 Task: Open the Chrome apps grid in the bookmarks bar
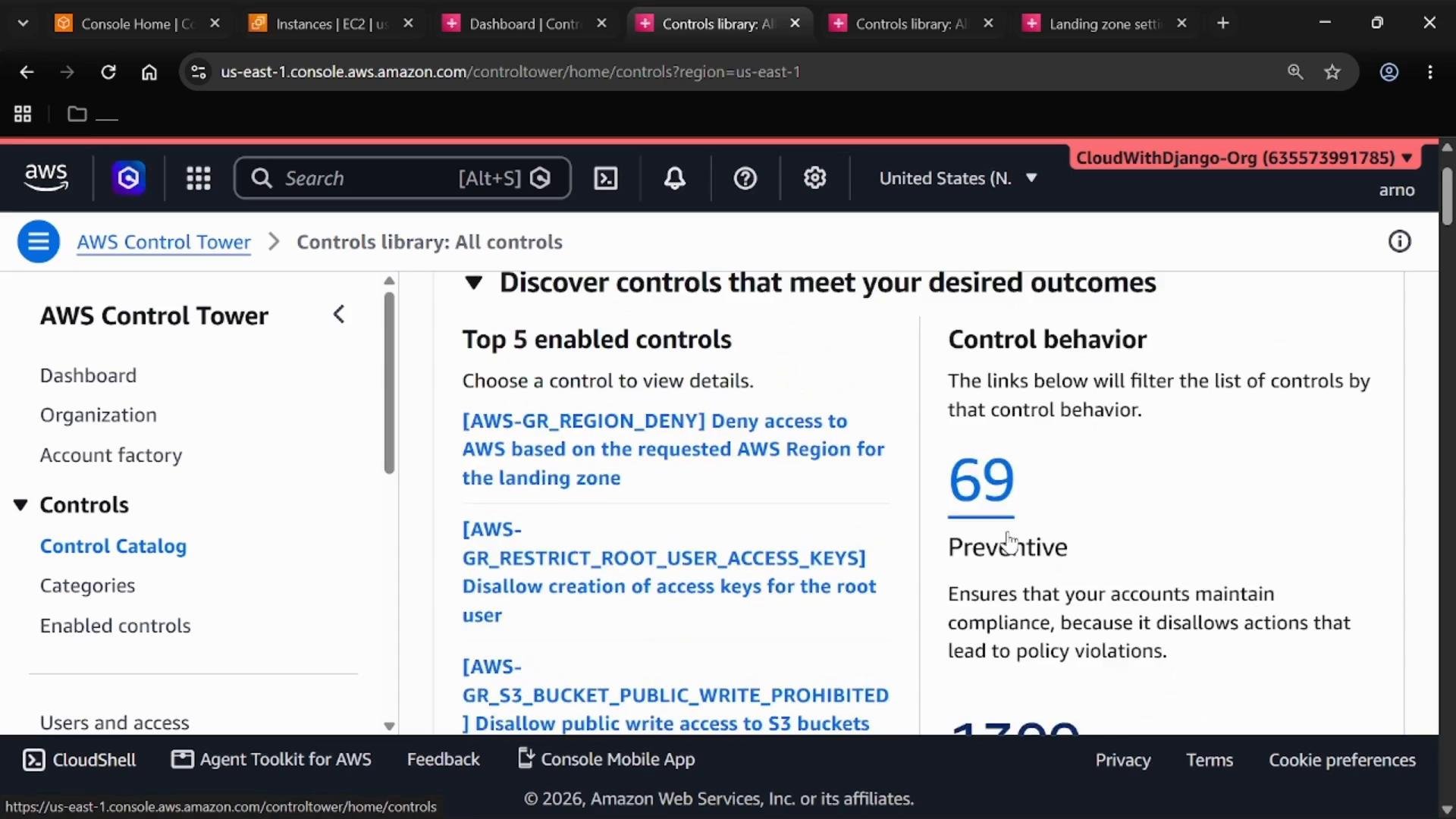tap(23, 114)
